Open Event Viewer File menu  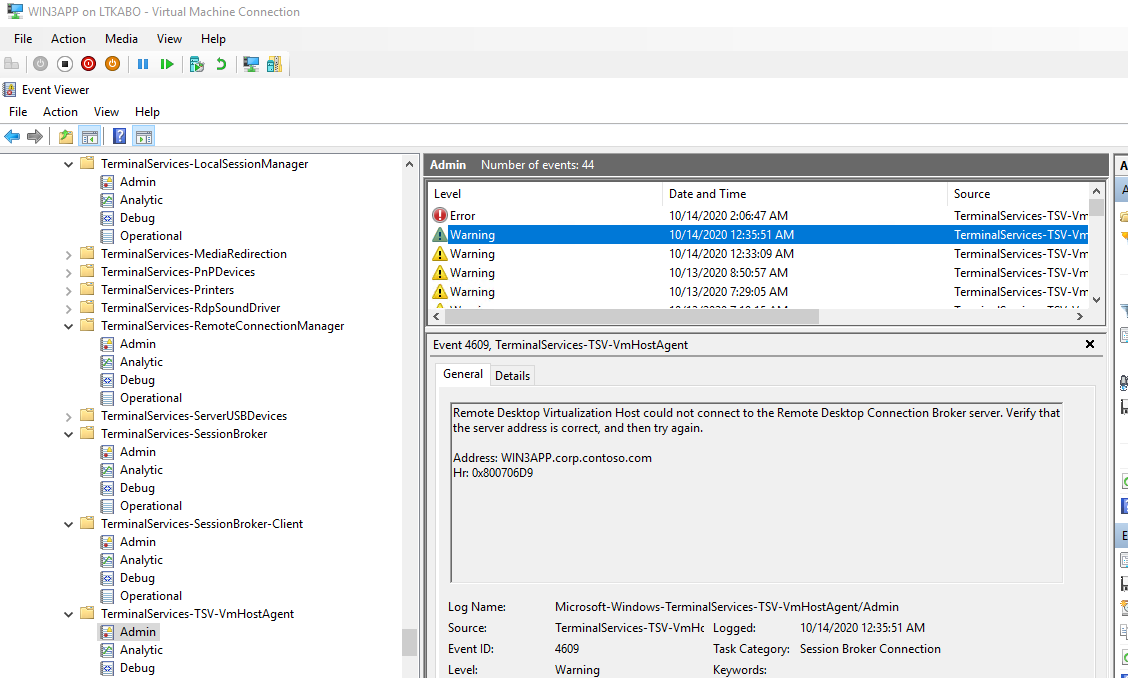click(x=18, y=112)
